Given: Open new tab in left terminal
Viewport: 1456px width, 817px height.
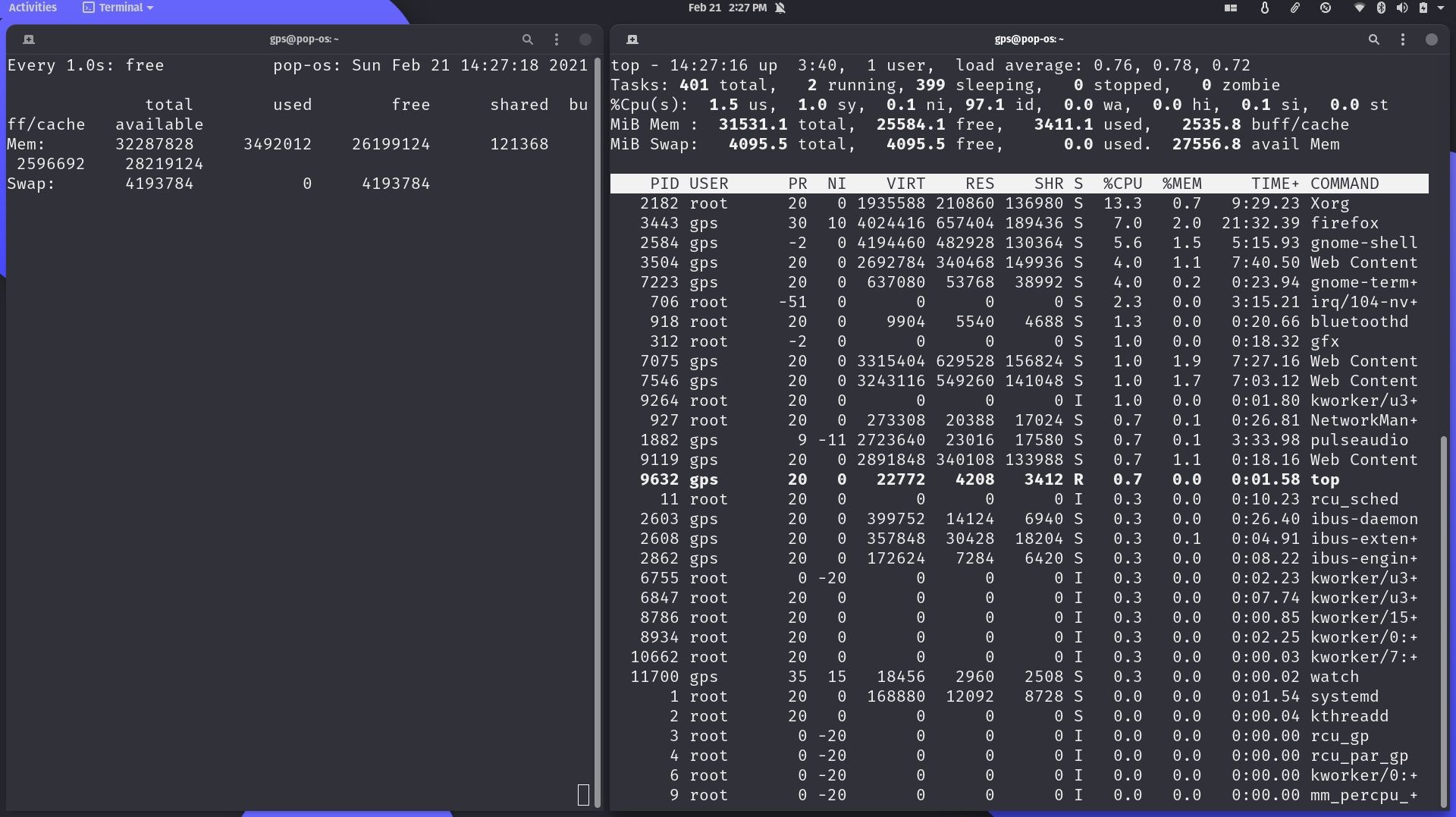Looking at the screenshot, I should (29, 39).
